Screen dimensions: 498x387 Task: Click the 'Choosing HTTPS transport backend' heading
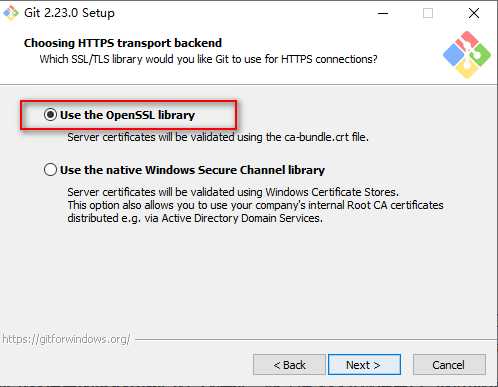click(123, 43)
